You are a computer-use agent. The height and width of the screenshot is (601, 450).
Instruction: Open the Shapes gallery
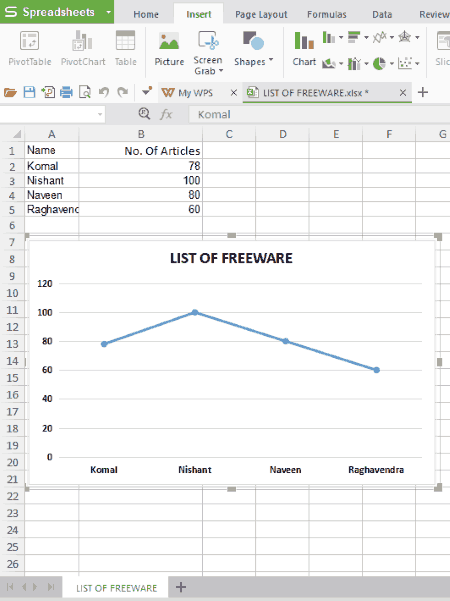[253, 48]
